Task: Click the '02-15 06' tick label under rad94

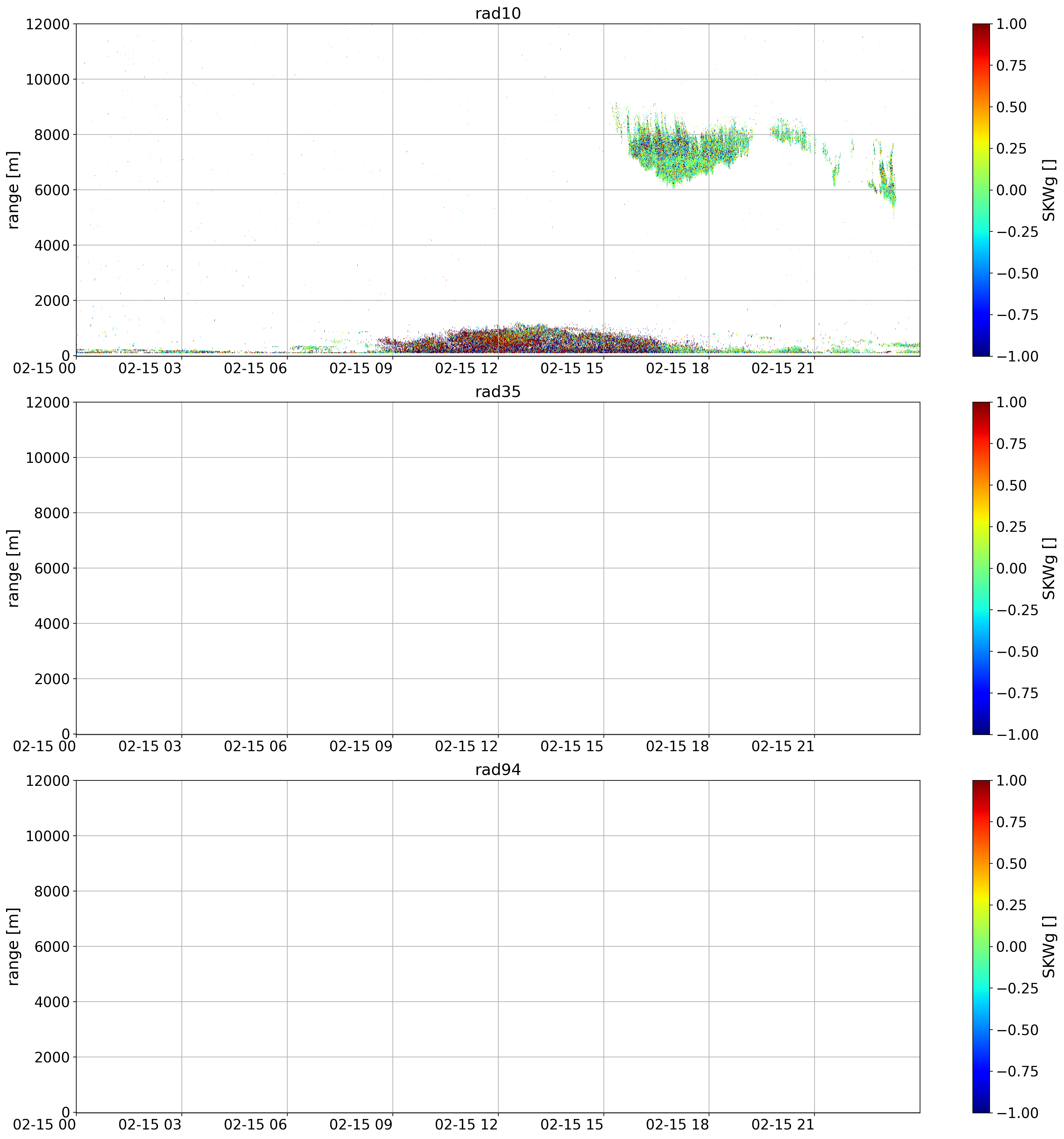Action: (x=256, y=1125)
